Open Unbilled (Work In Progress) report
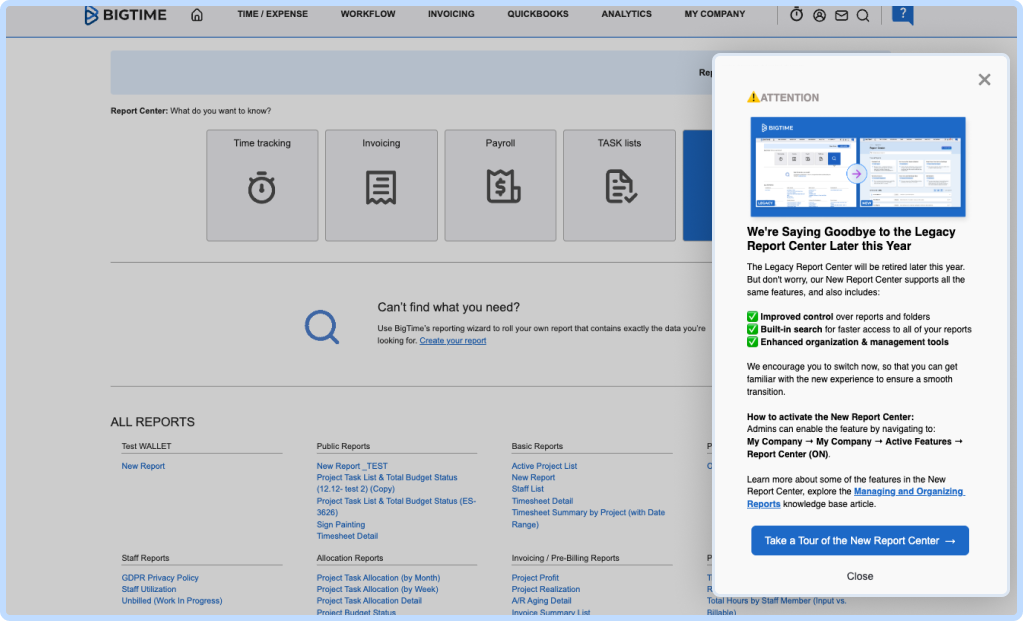The width and height of the screenshot is (1023, 621). (172, 601)
